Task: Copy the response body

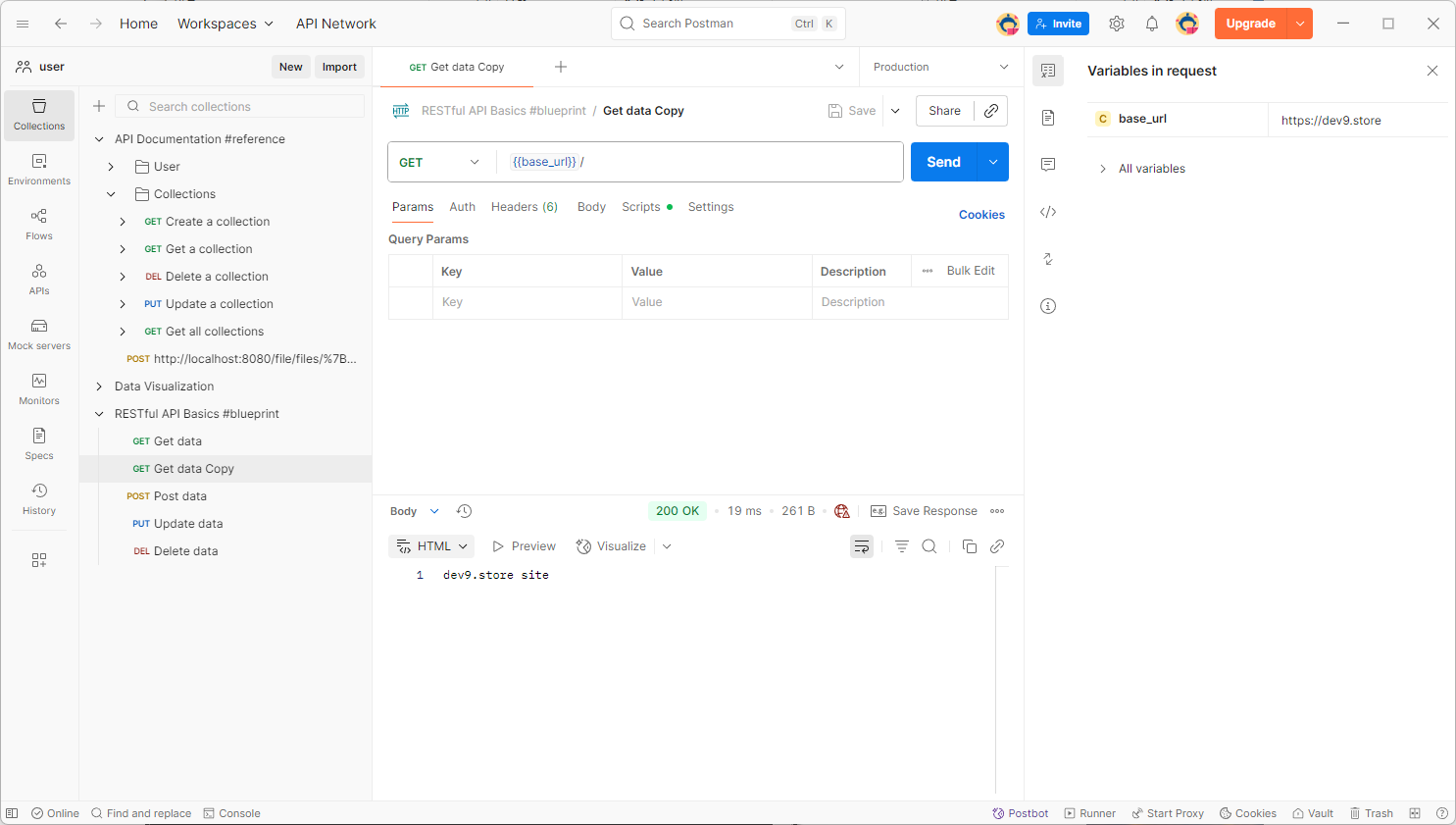Action: coord(970,546)
